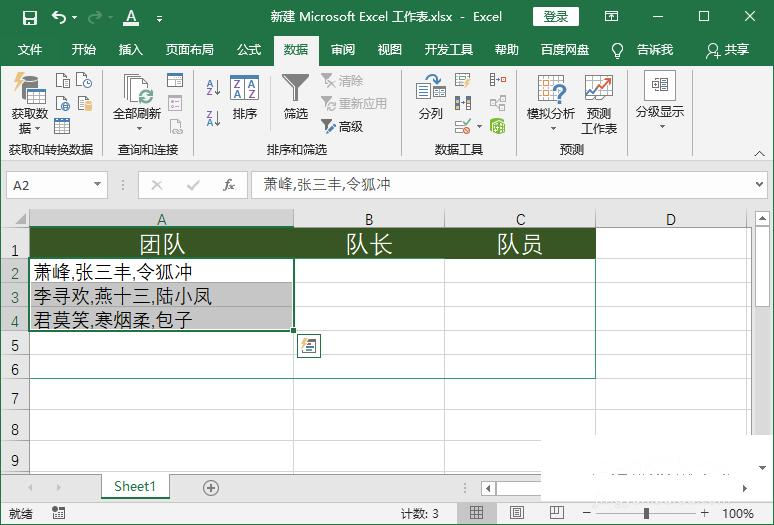The height and width of the screenshot is (525, 774).
Task: Open the 开发工具 (Developer) tab
Action: 448,50
